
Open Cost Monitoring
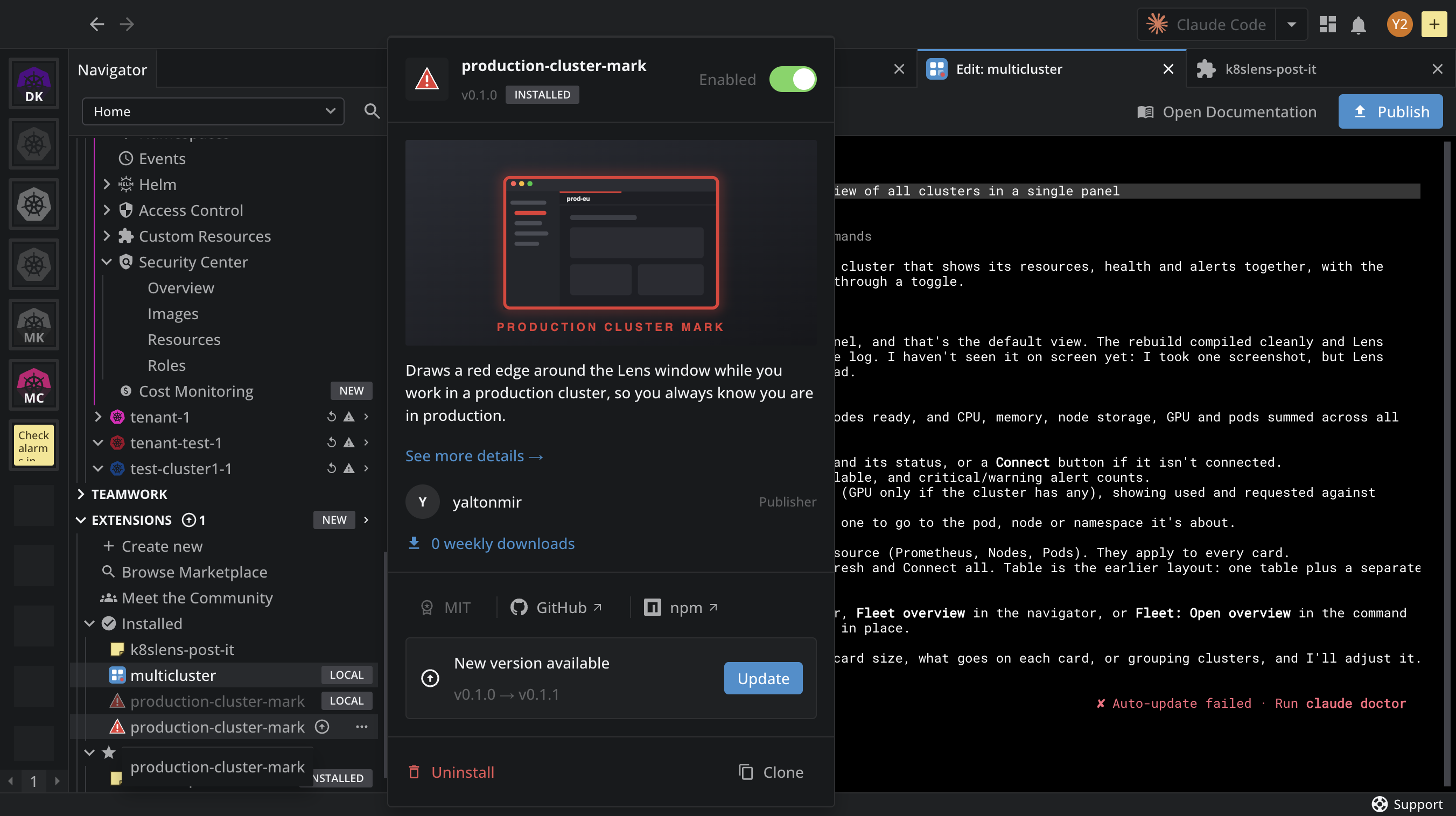[x=195, y=391]
